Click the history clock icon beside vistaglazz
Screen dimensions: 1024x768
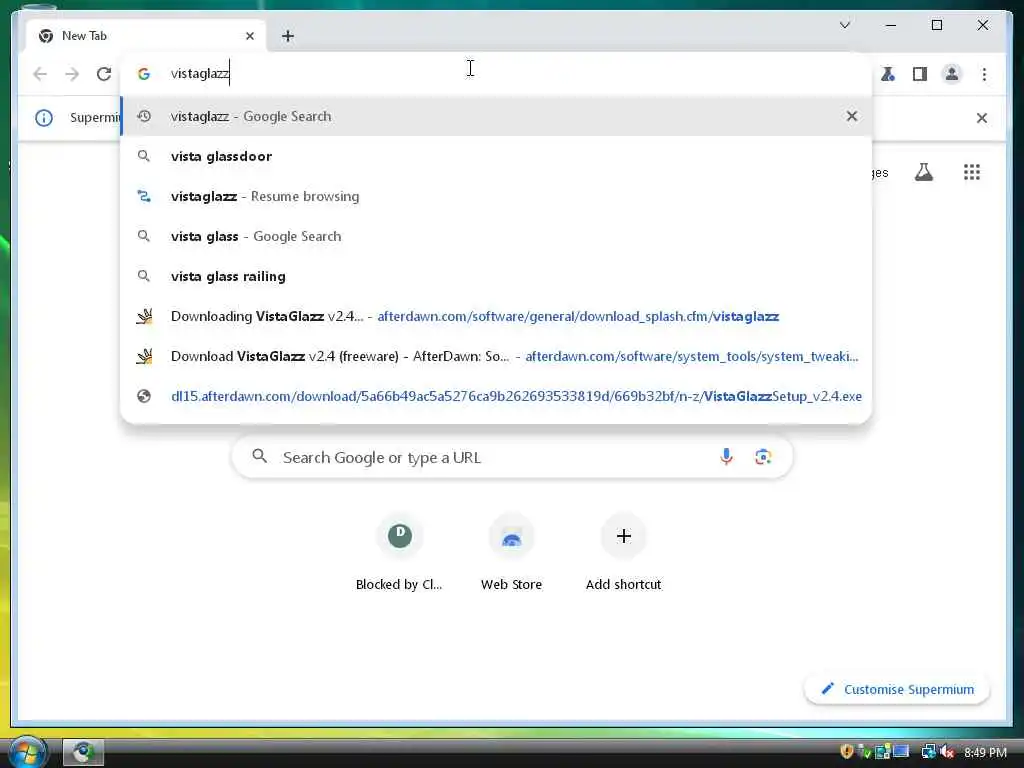click(144, 116)
